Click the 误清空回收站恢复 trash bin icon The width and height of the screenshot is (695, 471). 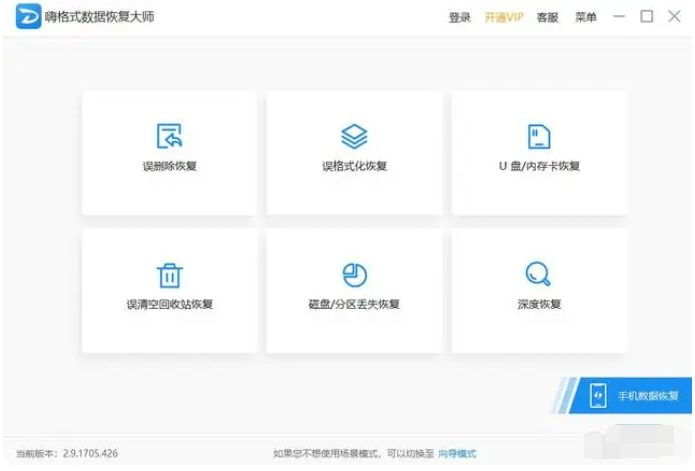(169, 275)
